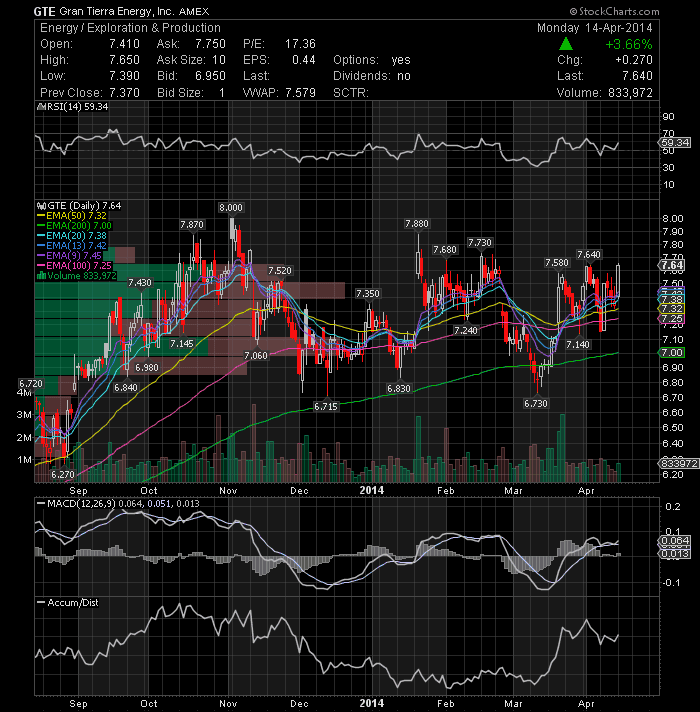
Task: Click the 7.060 low label
Action: click(256, 355)
